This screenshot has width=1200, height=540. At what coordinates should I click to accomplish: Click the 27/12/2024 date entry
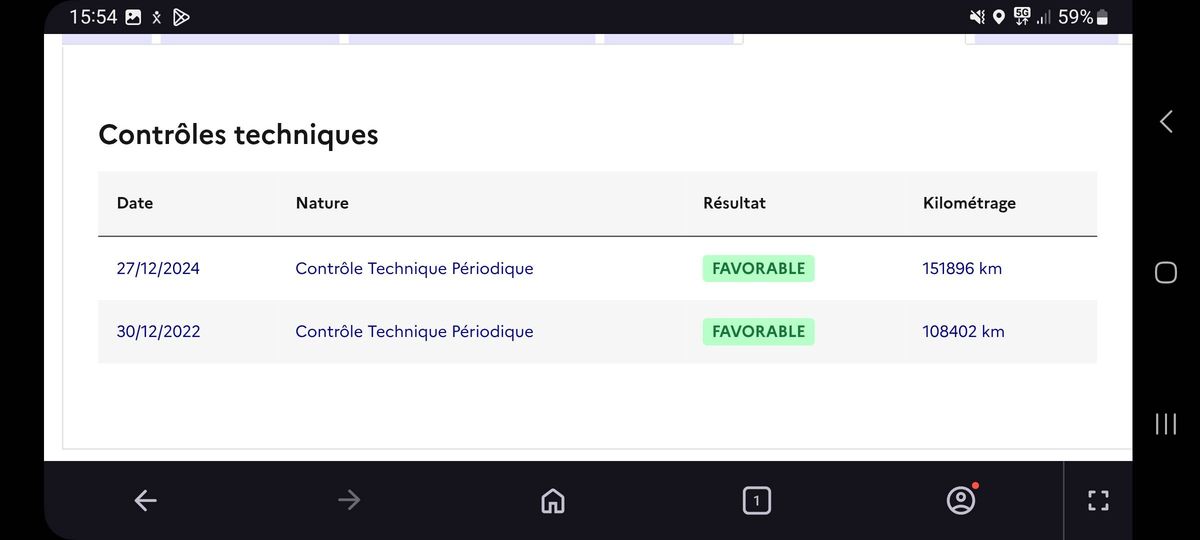click(158, 268)
